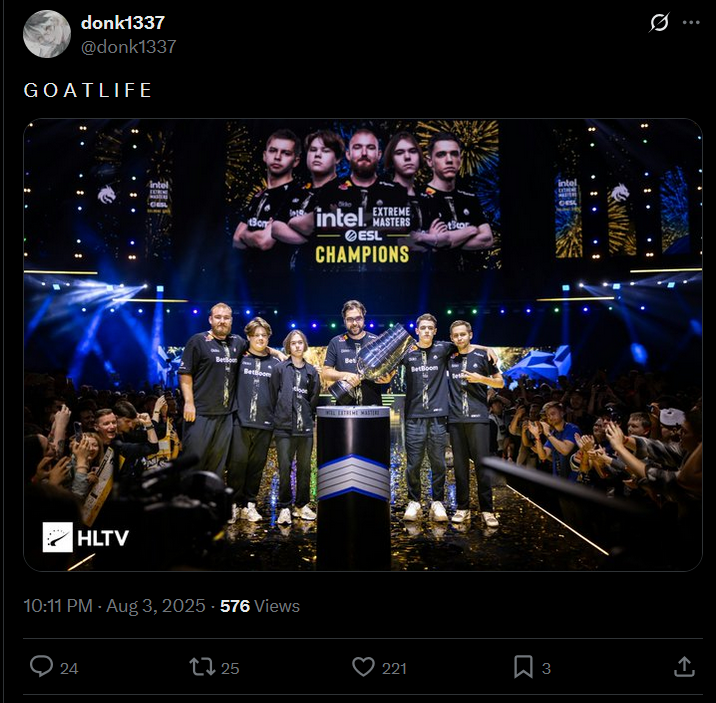Click the 3 bookmarks count
The image size is (716, 703).
546,668
